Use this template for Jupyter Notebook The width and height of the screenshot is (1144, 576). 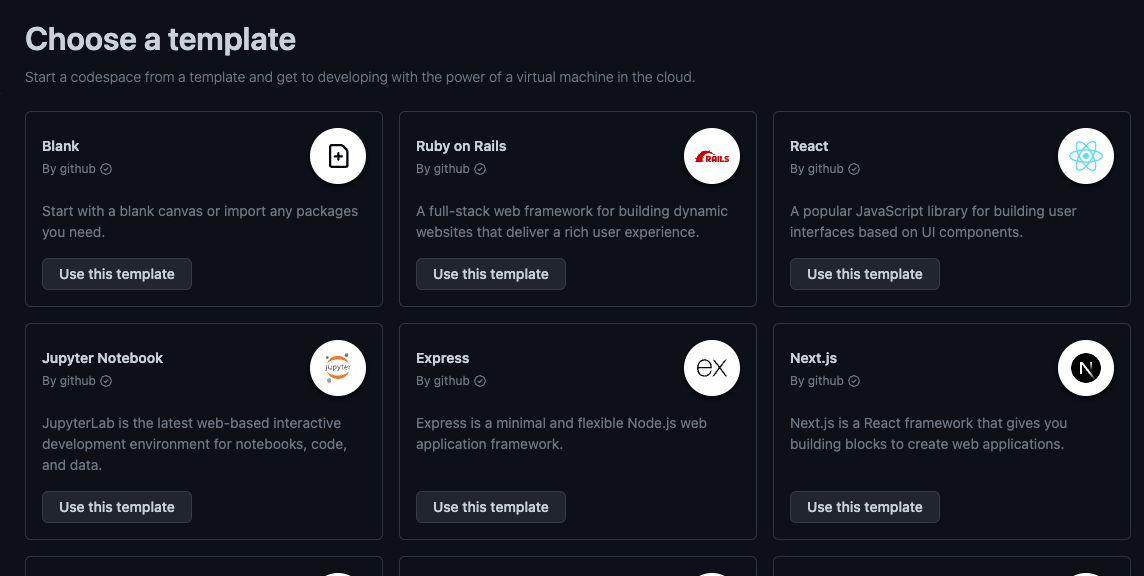116,506
